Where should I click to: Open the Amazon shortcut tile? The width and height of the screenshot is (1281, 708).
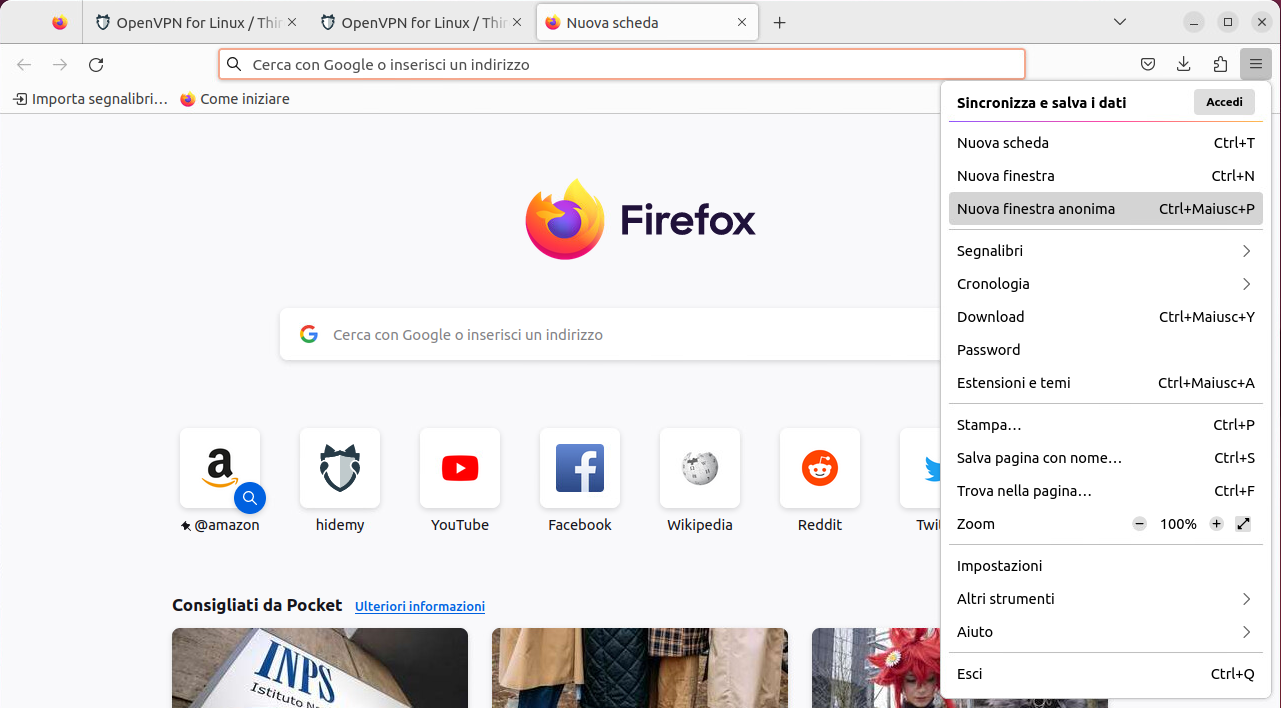(x=220, y=468)
